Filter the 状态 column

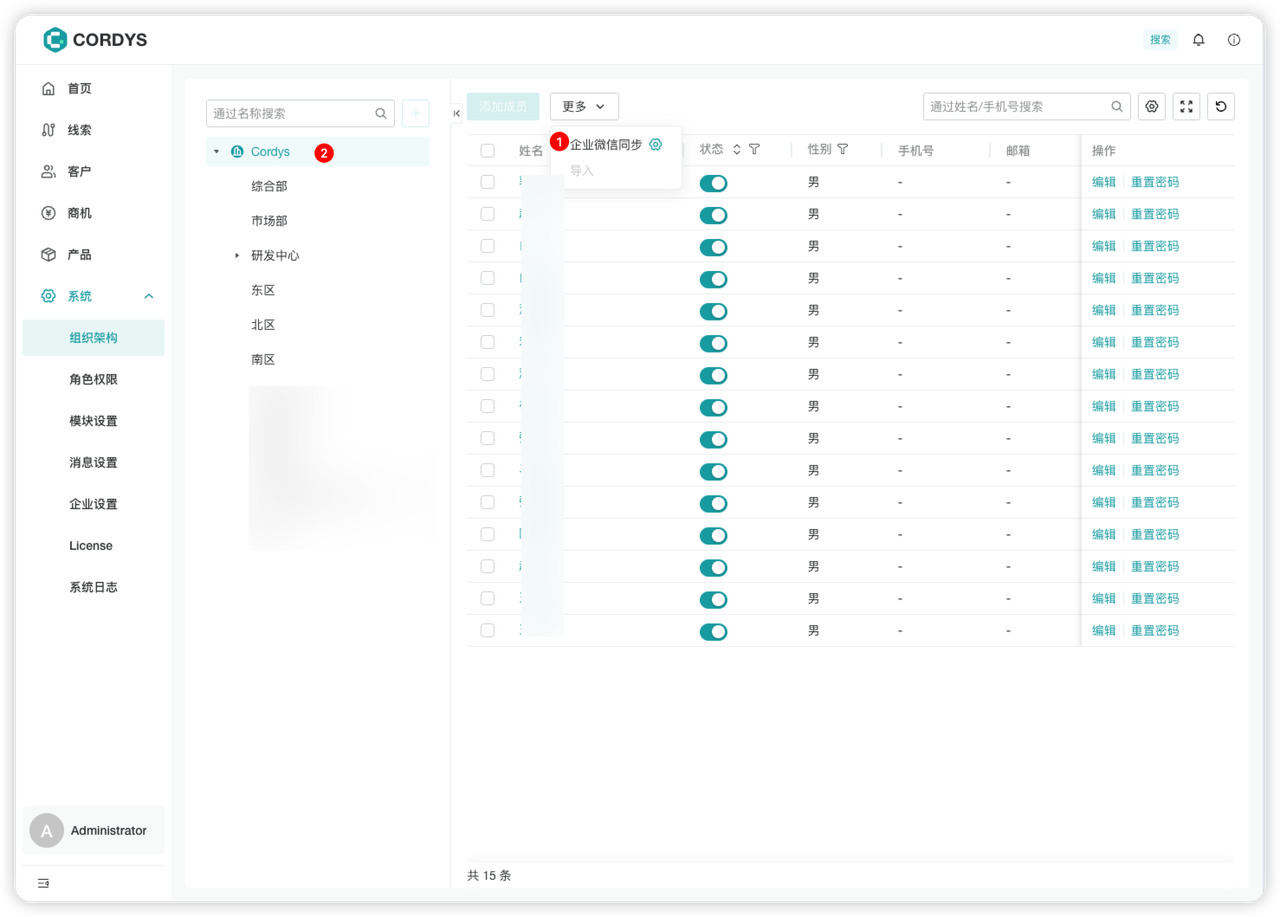[x=755, y=149]
